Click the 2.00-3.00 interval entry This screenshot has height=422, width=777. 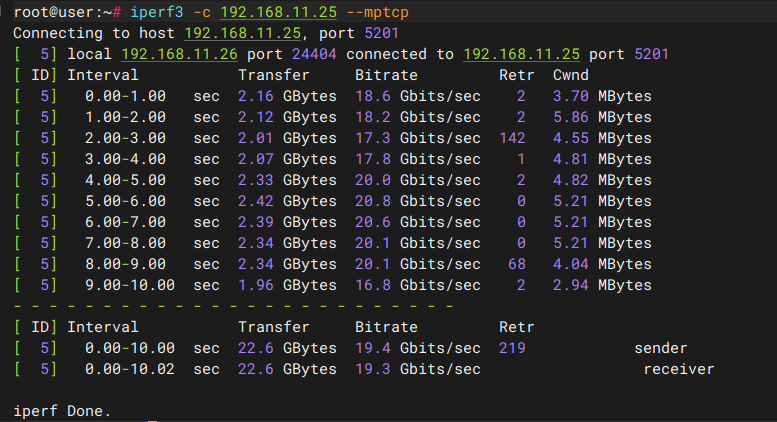tap(125, 138)
